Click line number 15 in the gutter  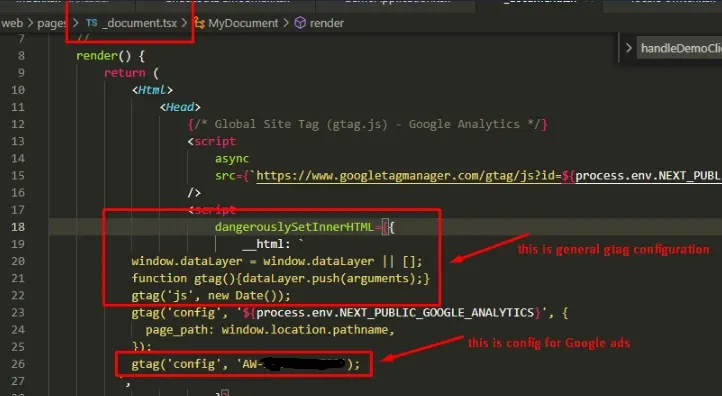(18, 175)
